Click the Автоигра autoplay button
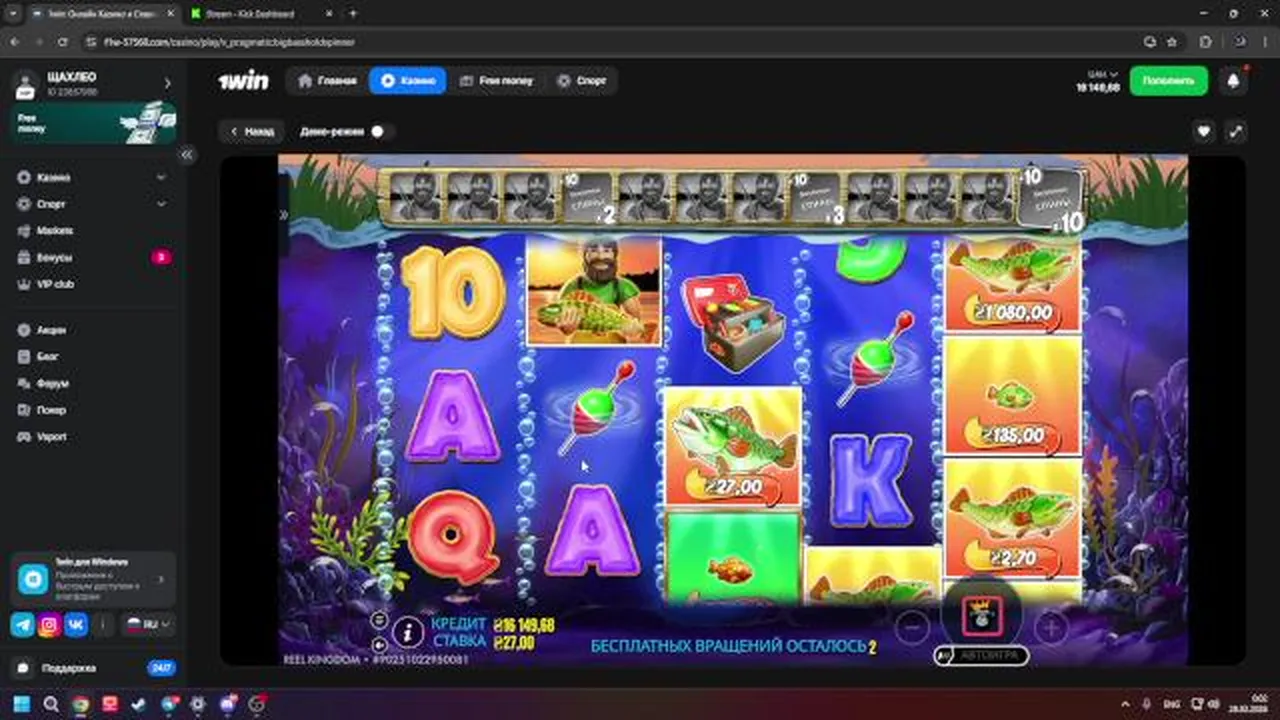 (981, 656)
